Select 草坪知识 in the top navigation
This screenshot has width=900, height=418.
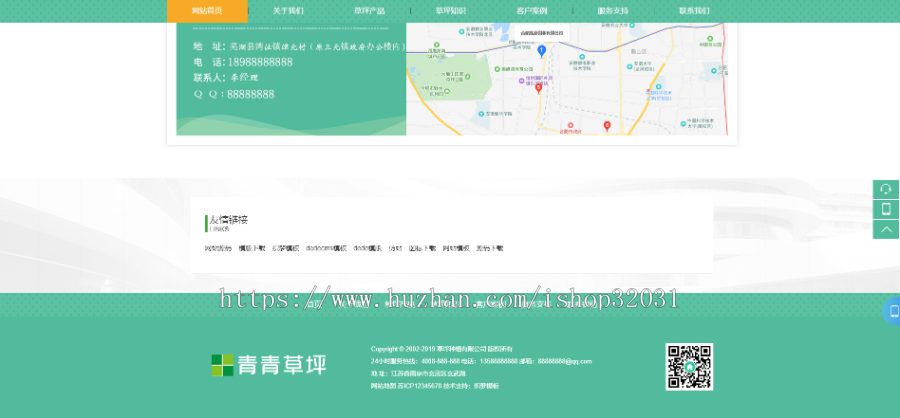click(451, 11)
